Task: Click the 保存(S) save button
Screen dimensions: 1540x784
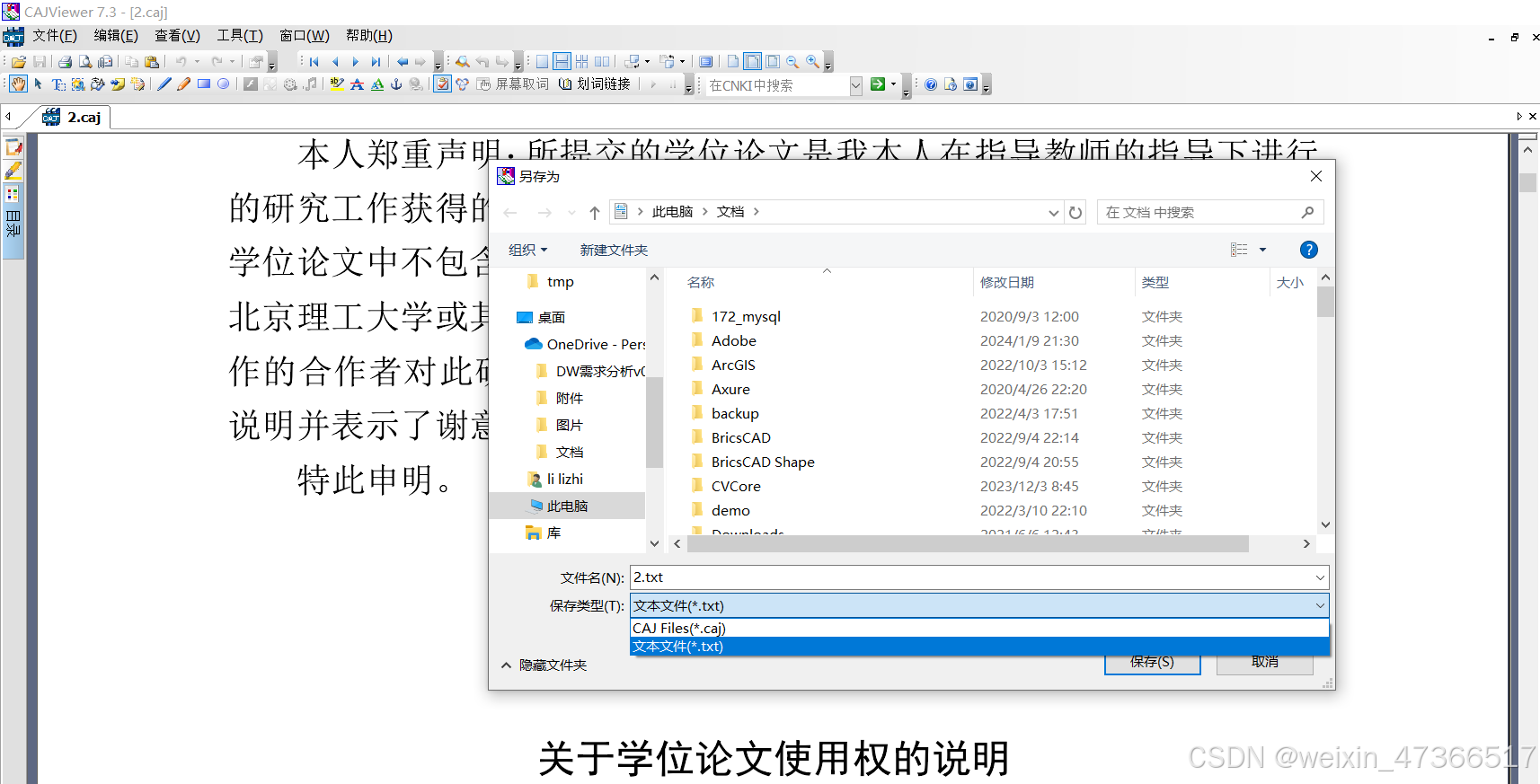Action: (1152, 663)
